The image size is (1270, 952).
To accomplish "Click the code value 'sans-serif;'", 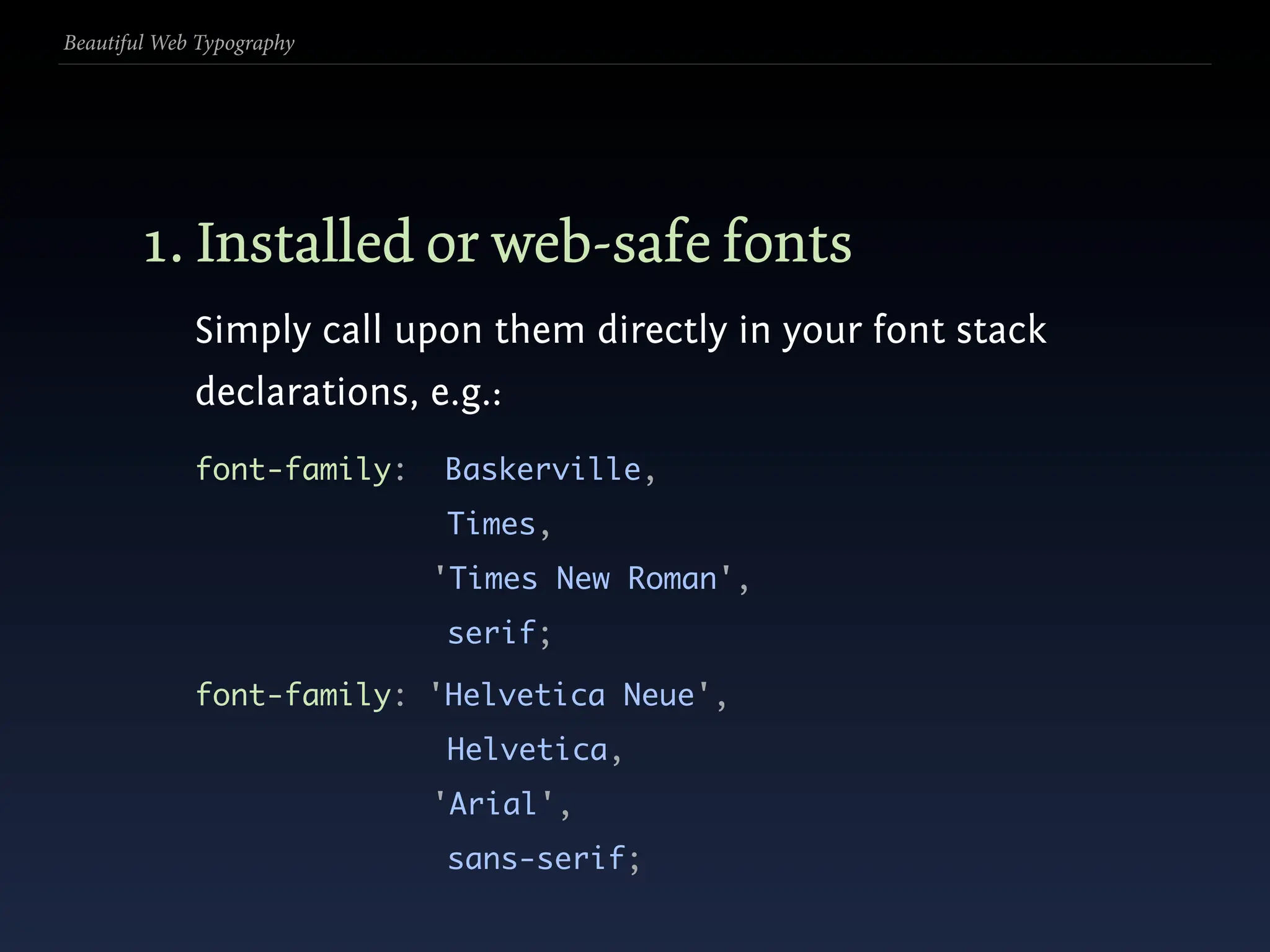I will coord(543,859).
